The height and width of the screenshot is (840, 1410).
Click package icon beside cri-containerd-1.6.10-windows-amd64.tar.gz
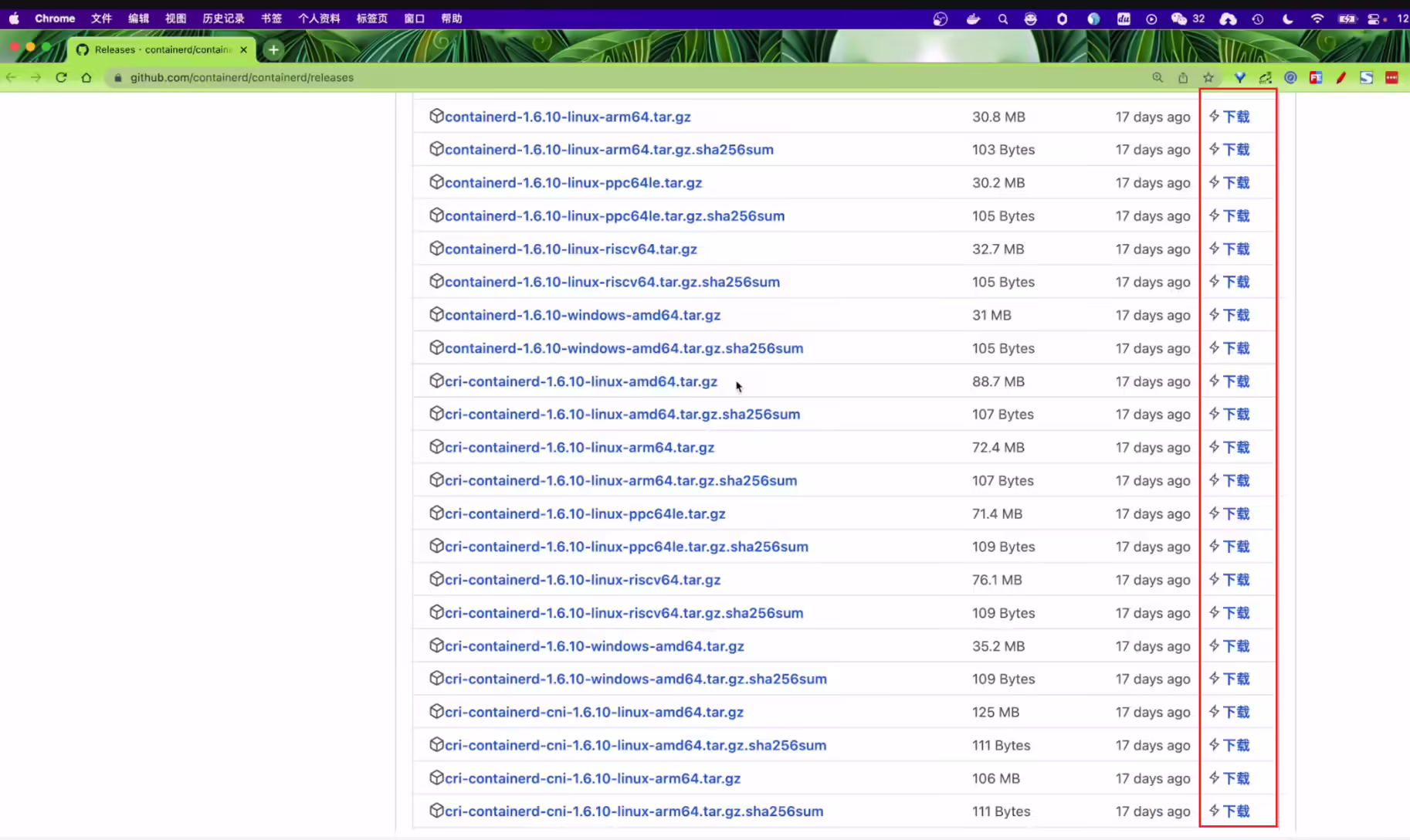coord(436,645)
